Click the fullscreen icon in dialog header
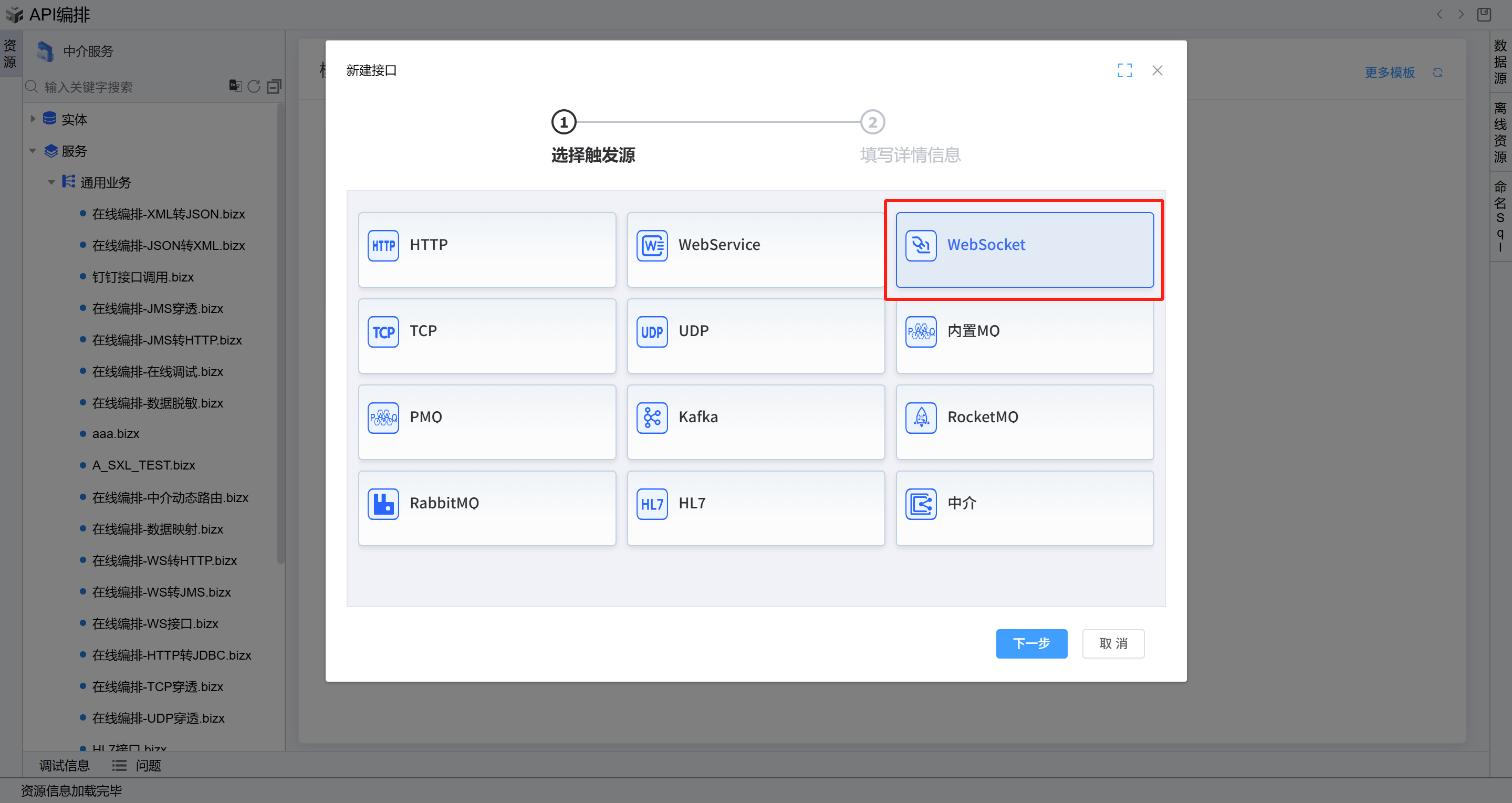1512x803 pixels. (x=1124, y=70)
